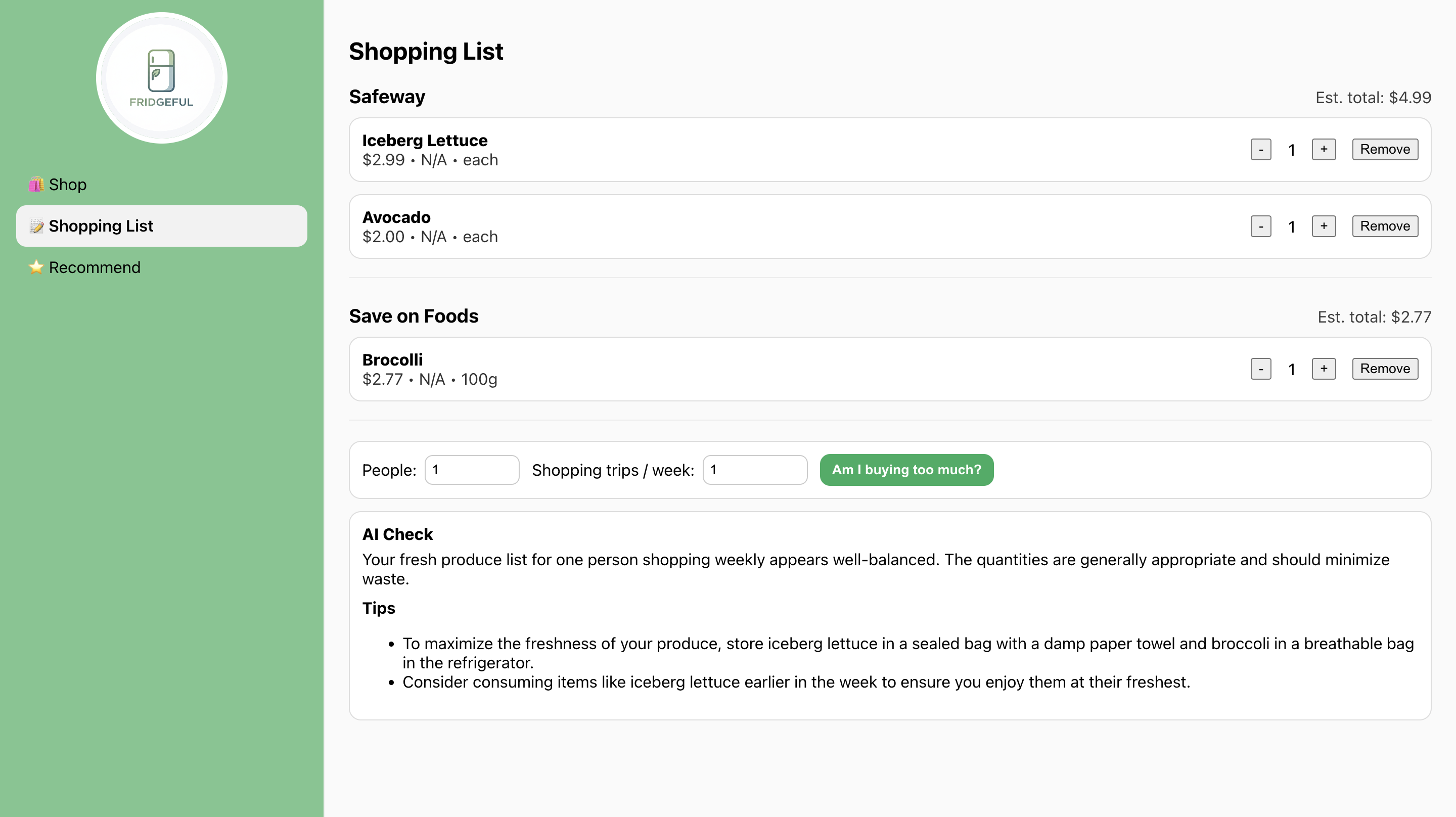This screenshot has width=1456, height=817.
Task: Remove Iceberg Lettuce from the list
Action: tap(1384, 149)
